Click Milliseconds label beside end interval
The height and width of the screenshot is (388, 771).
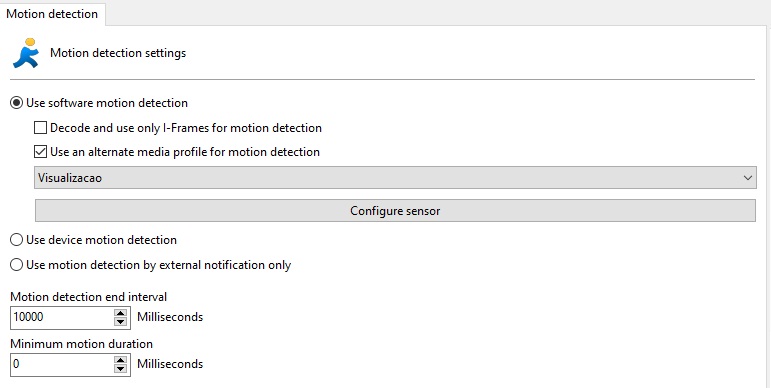click(x=170, y=317)
